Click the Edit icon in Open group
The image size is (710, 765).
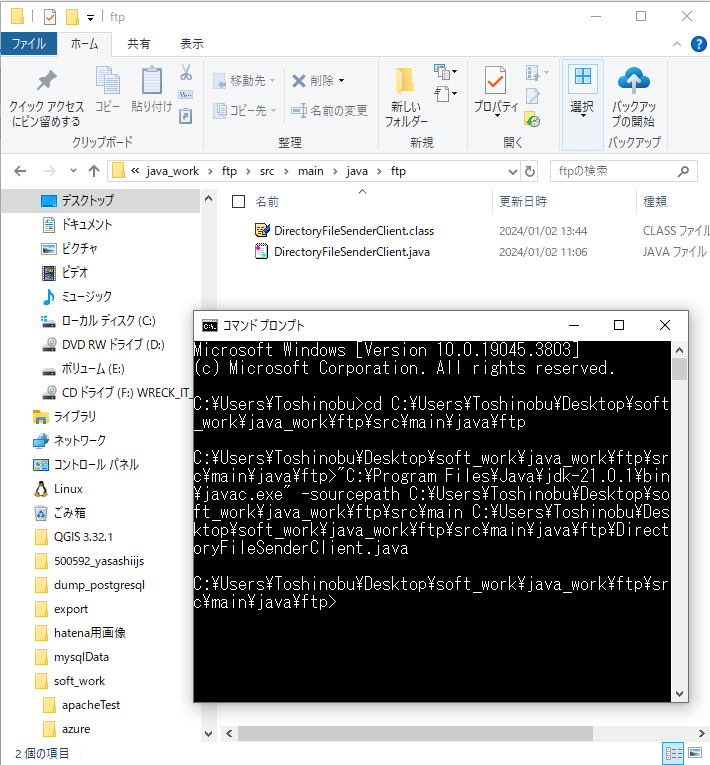(x=532, y=97)
